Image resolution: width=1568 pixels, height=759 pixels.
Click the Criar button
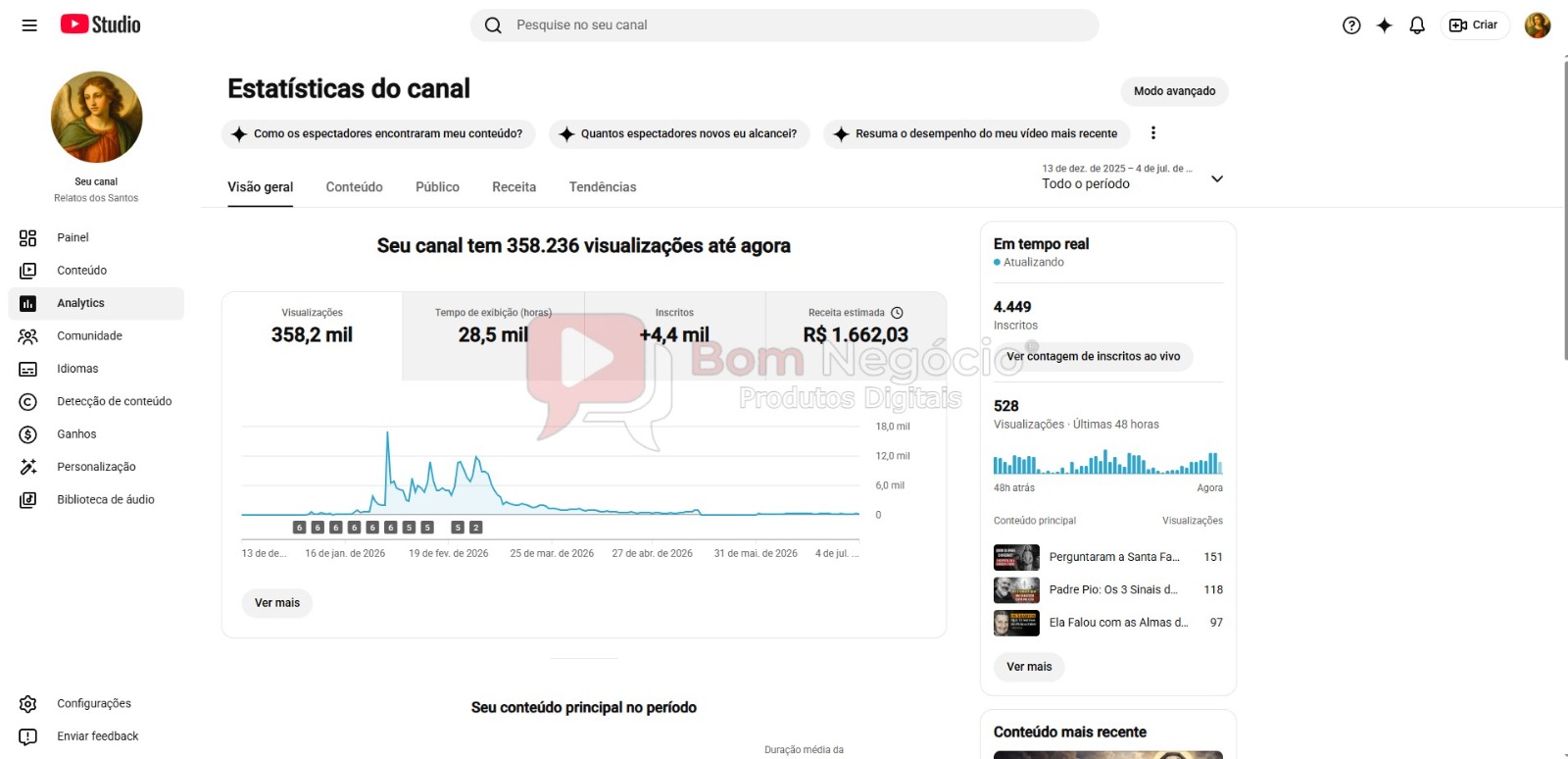coord(1474,25)
